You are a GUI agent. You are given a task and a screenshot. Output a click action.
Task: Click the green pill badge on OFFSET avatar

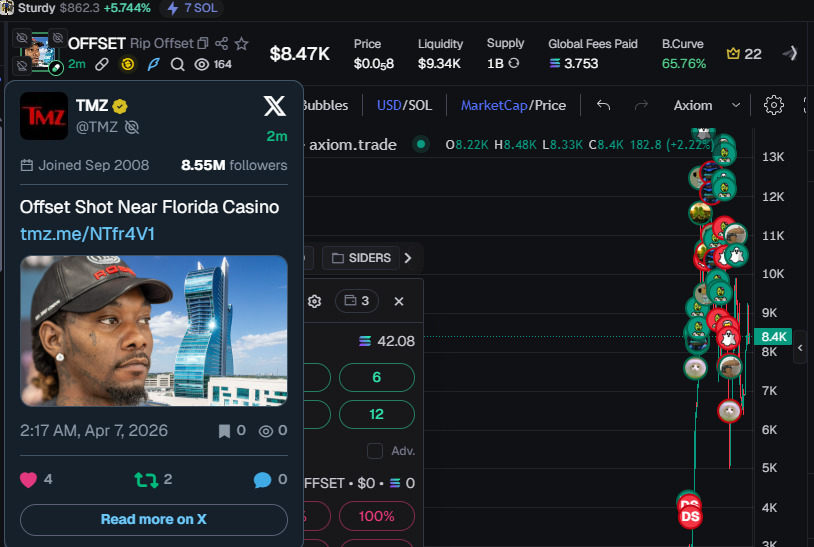pyautogui.click(x=56, y=67)
